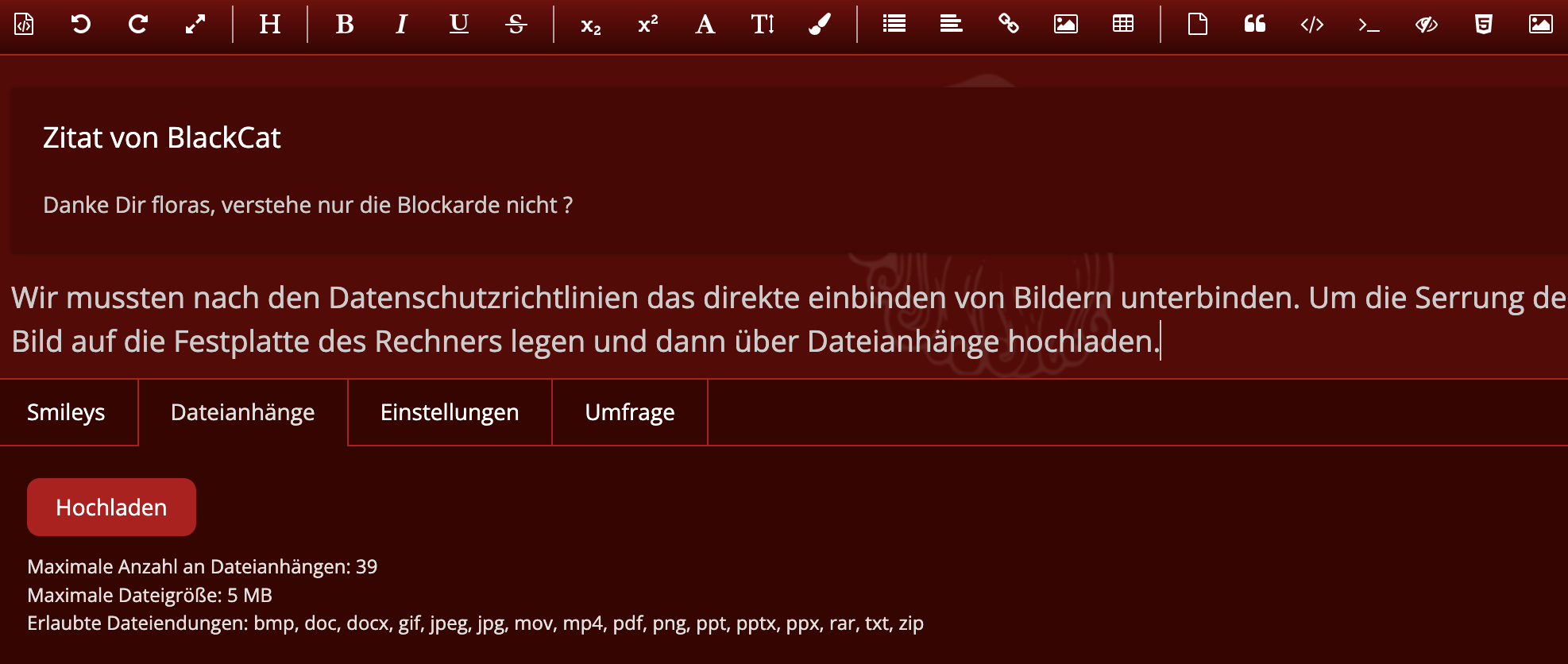1568x664 pixels.
Task: Insert a link with chain icon
Action: point(1009,25)
